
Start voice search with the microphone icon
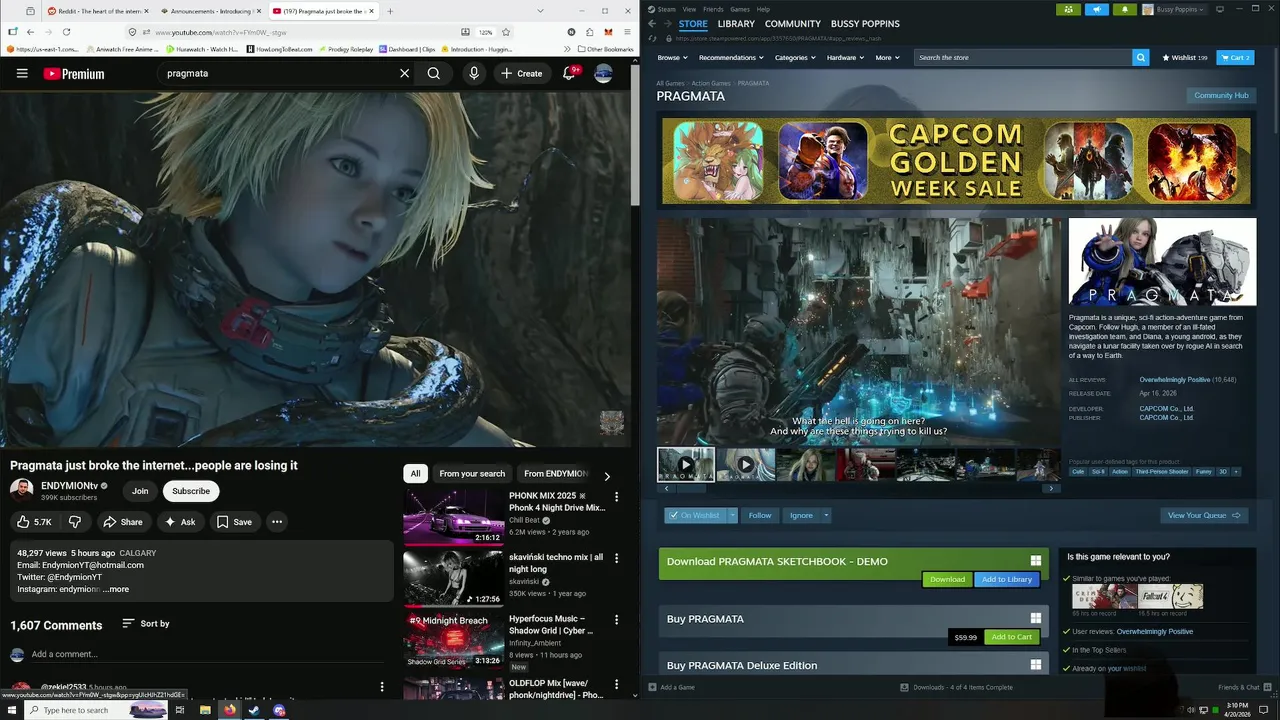[474, 73]
